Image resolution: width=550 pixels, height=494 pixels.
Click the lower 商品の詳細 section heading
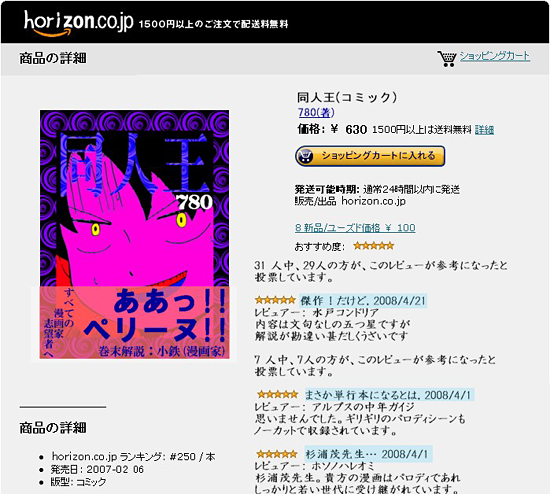[53, 428]
